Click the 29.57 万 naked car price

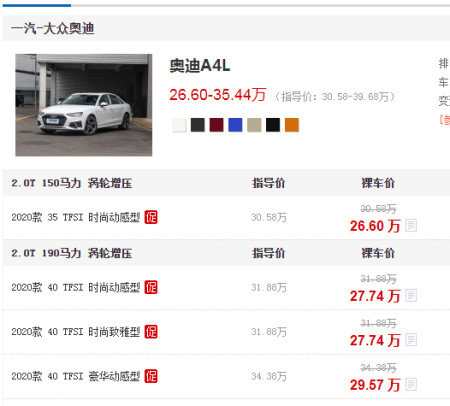[375, 385]
